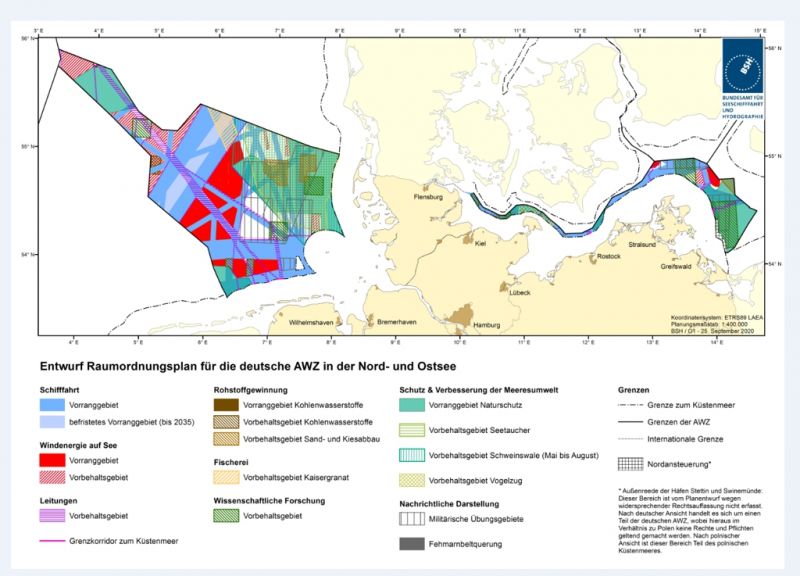Screen dimensions: 800x576
Task: Click the 'Vorbehaltsgebiet Vogelzug' label
Action: [476, 480]
